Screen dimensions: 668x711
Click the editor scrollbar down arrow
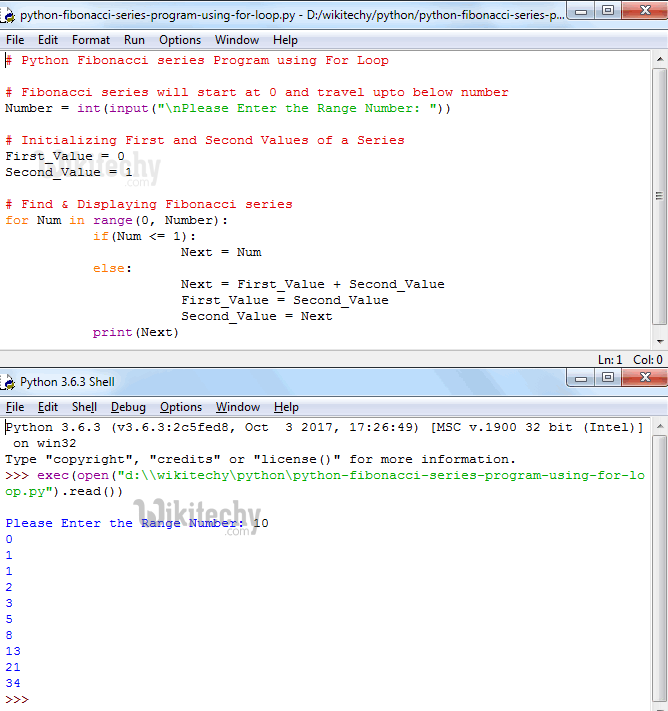[659, 341]
